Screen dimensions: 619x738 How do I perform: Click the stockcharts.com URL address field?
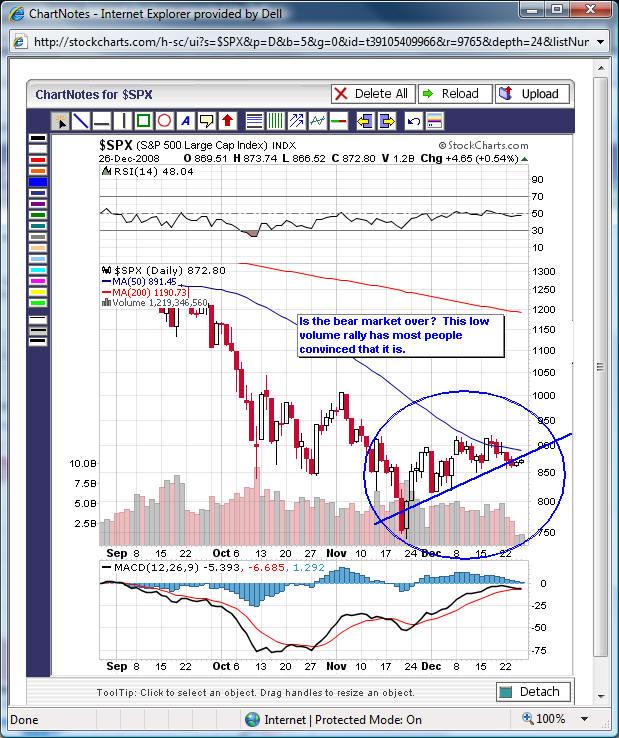(x=311, y=42)
